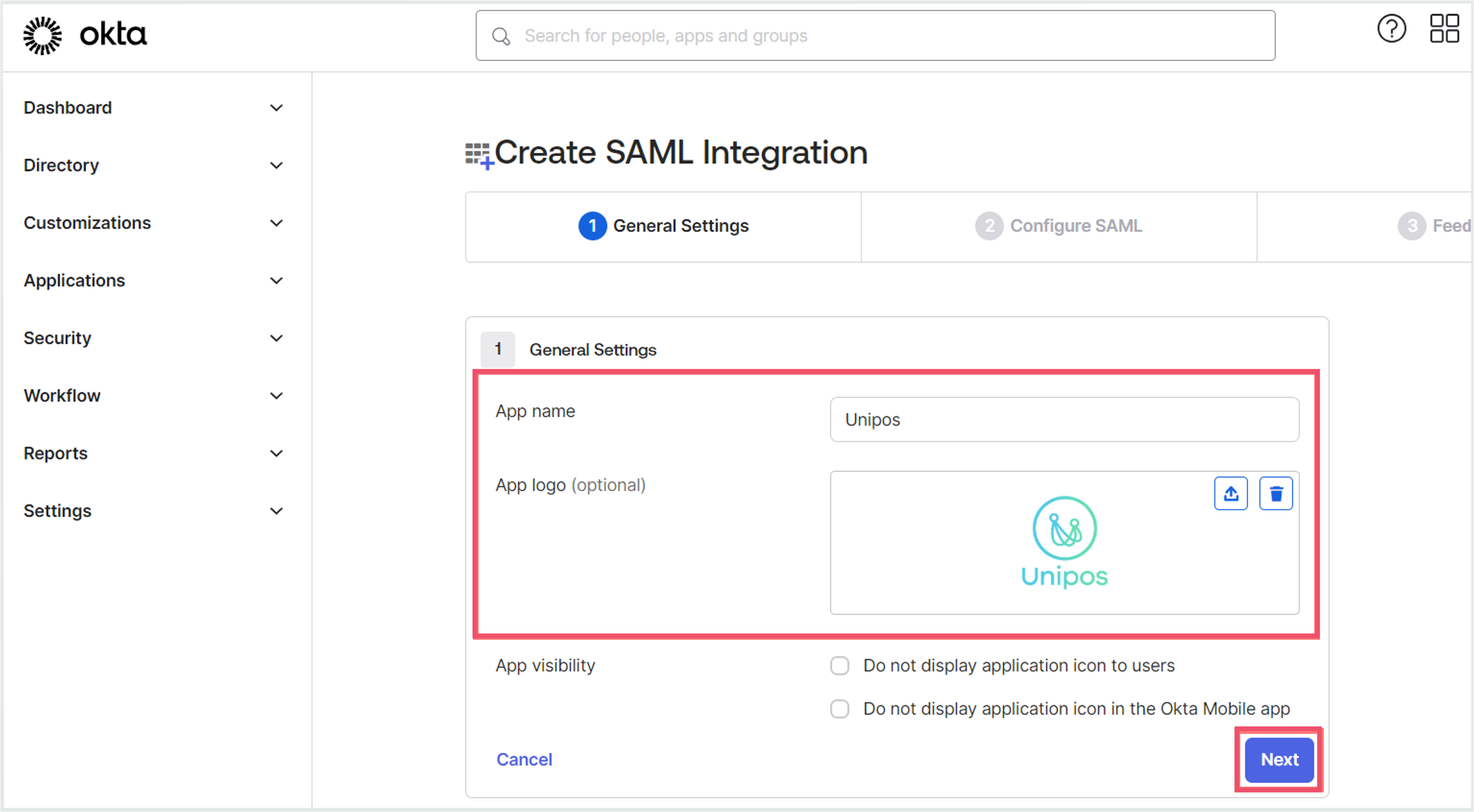Click the Unipos logo preview image
Image resolution: width=1474 pixels, height=812 pixels.
tap(1064, 543)
